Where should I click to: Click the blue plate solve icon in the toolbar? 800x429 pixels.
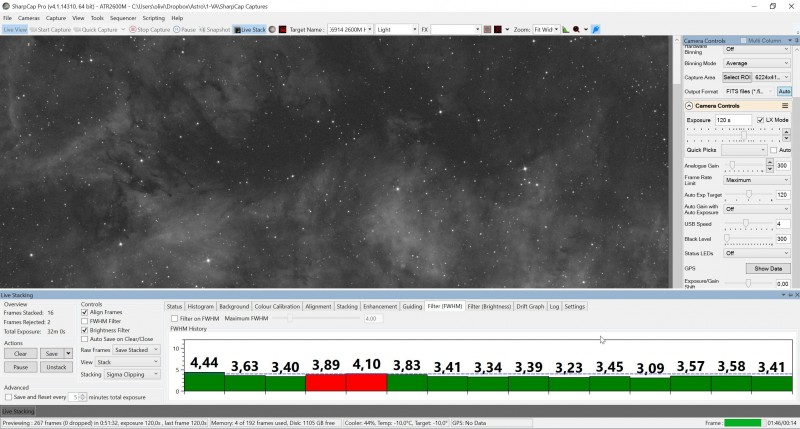[x=596, y=30]
